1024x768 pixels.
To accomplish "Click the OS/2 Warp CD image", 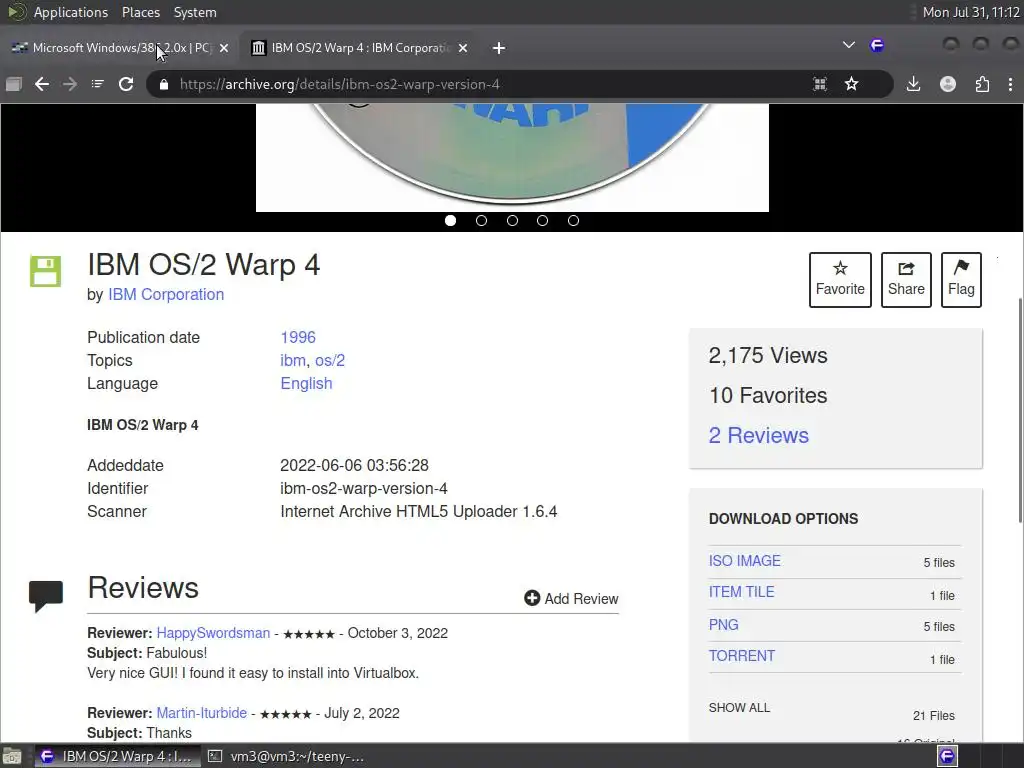I will pyautogui.click(x=512, y=157).
